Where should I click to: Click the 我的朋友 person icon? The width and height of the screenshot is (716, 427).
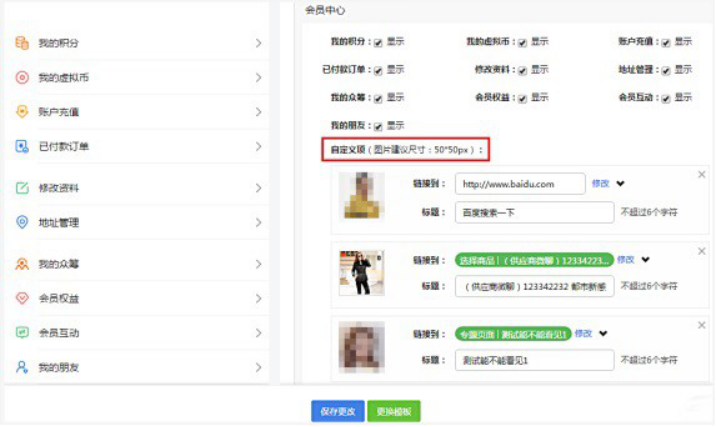(x=21, y=367)
